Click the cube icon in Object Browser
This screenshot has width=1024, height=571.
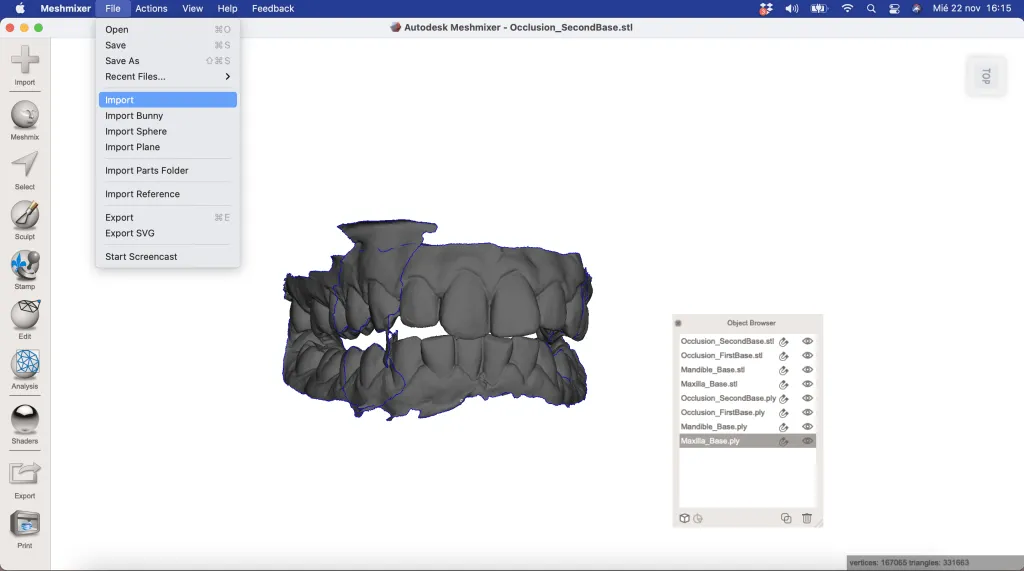(684, 518)
